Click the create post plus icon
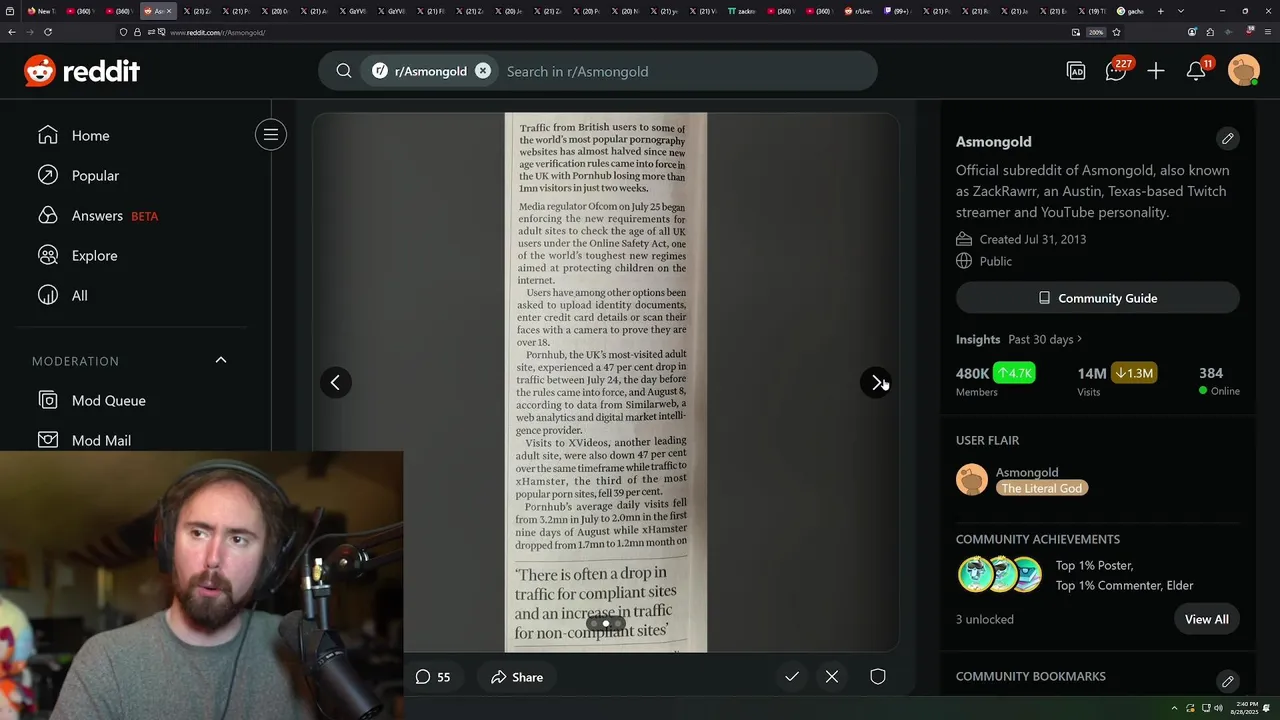Viewport: 1280px width, 720px height. coord(1156,71)
